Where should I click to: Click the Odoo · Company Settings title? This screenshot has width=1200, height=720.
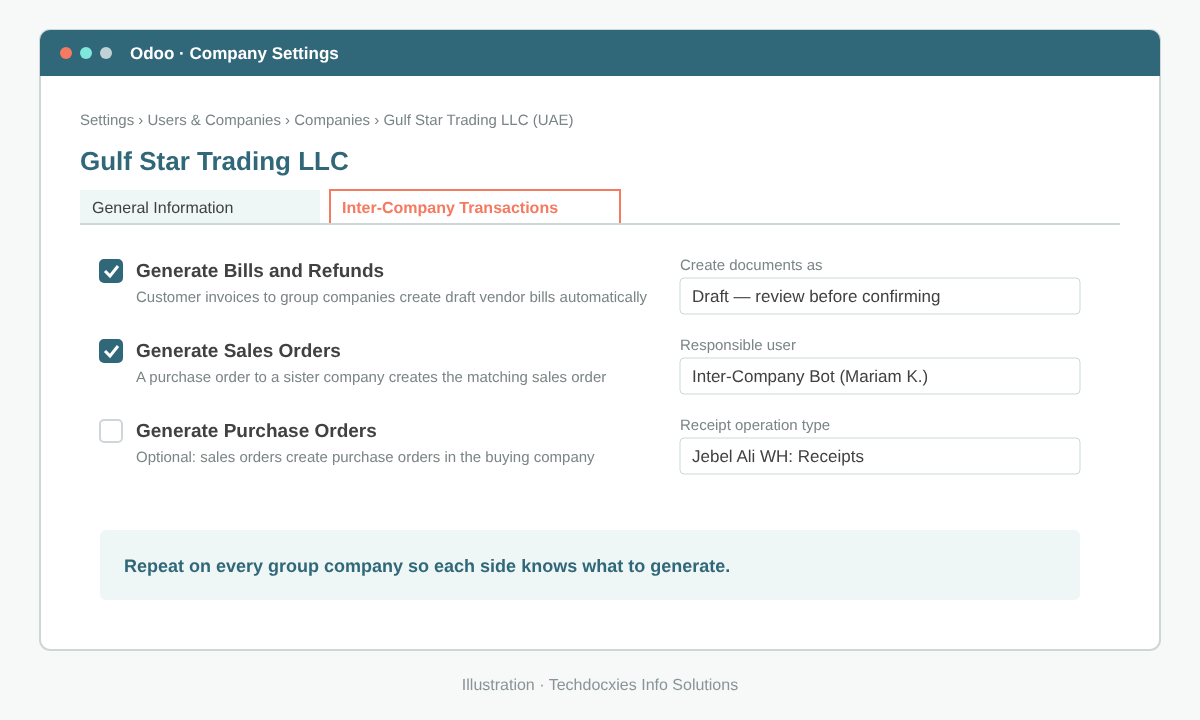234,53
